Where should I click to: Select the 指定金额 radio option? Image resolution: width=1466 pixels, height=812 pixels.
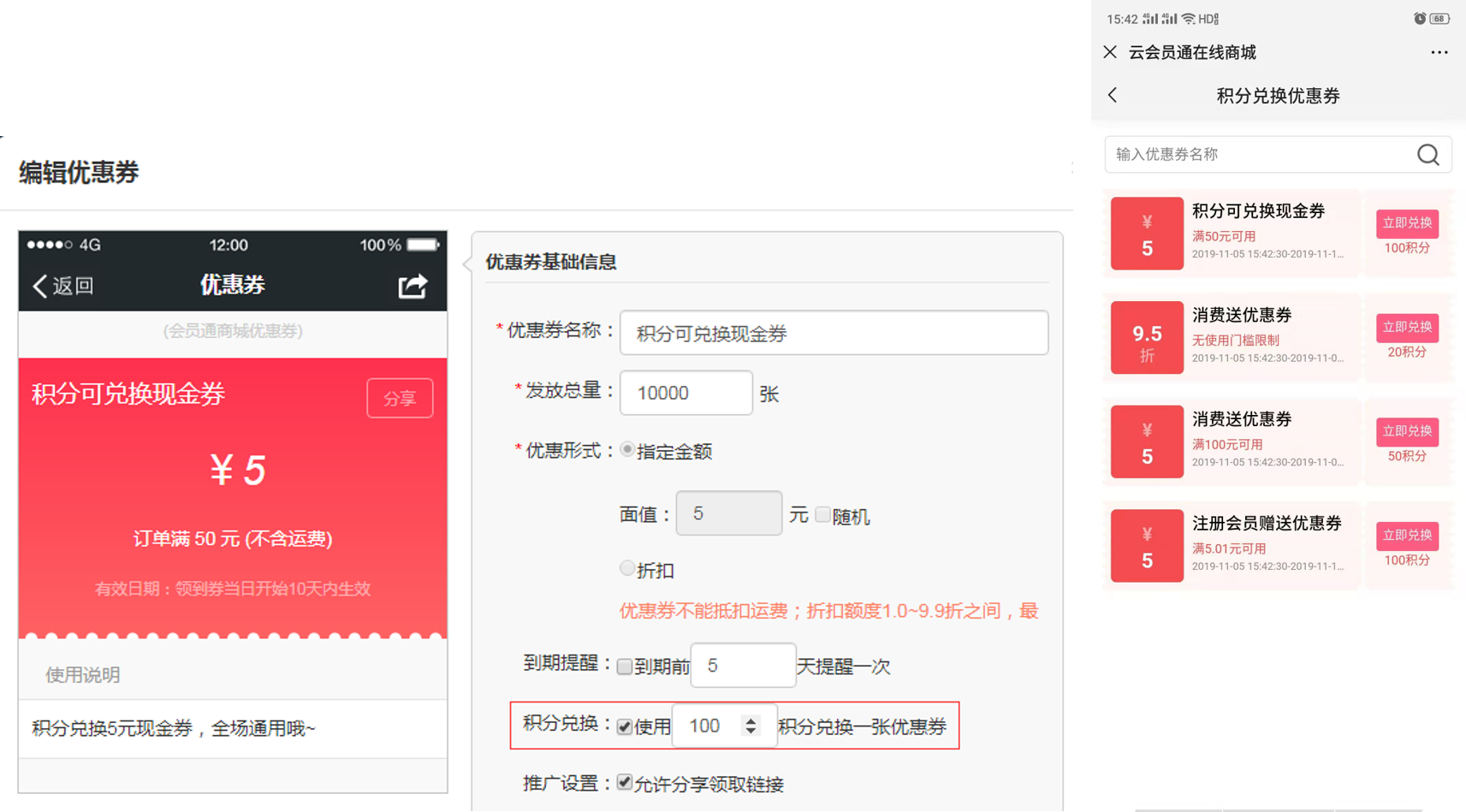coord(627,449)
